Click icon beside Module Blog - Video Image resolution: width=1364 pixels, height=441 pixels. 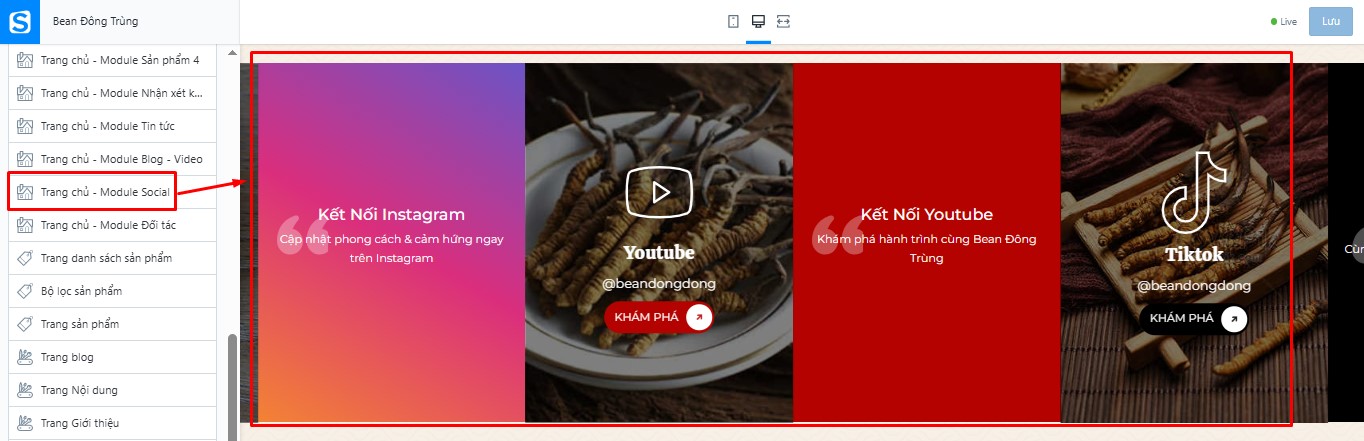coord(26,159)
